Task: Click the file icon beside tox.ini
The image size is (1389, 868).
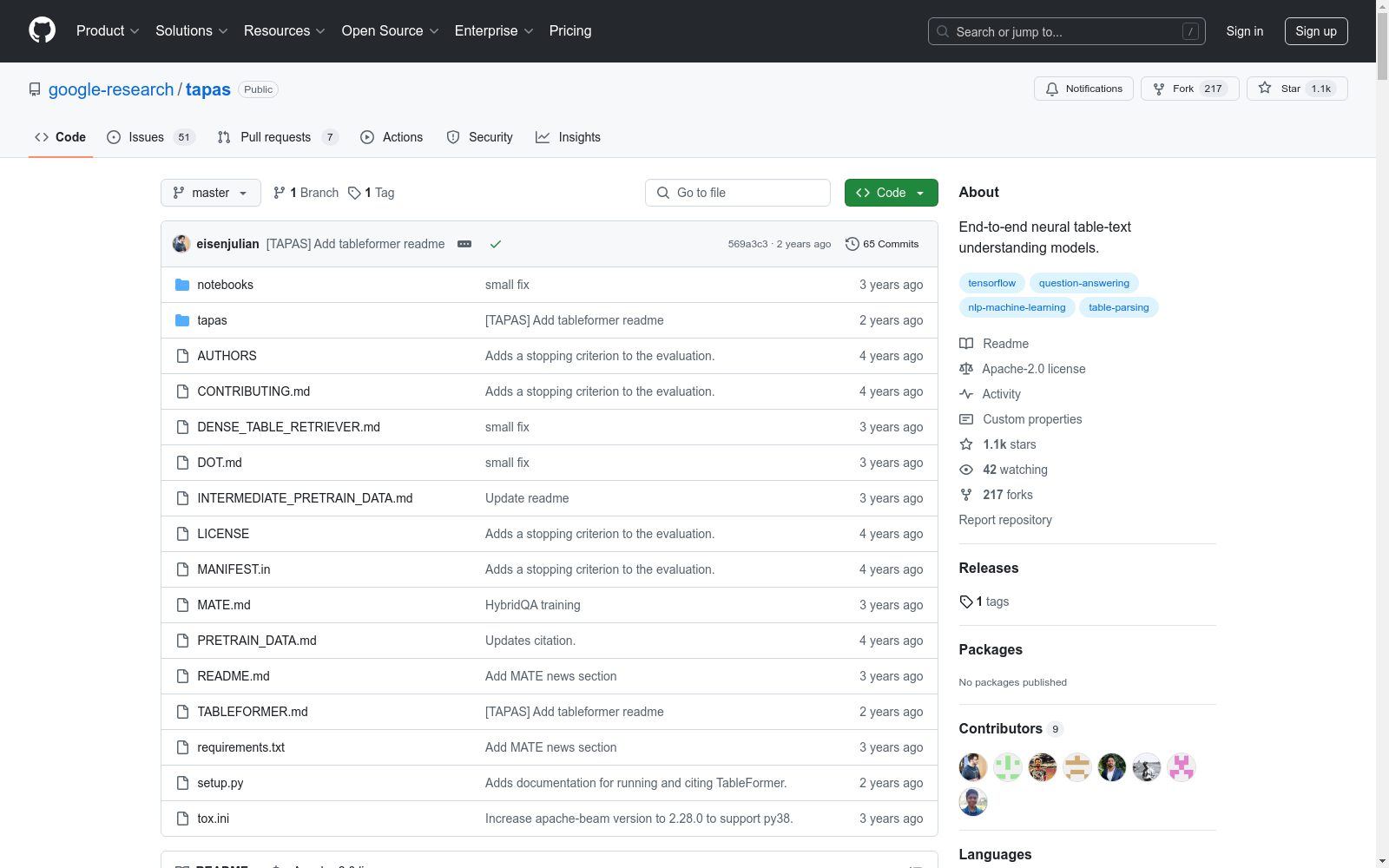Action: pyautogui.click(x=182, y=819)
